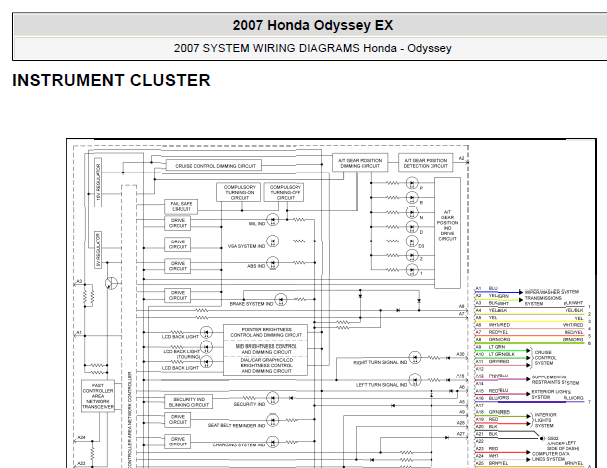The width and height of the screenshot is (607, 468).
Task: Click the 'INTERIOR LIGHTS SYSTEM' destination label
Action: pyautogui.click(x=545, y=420)
